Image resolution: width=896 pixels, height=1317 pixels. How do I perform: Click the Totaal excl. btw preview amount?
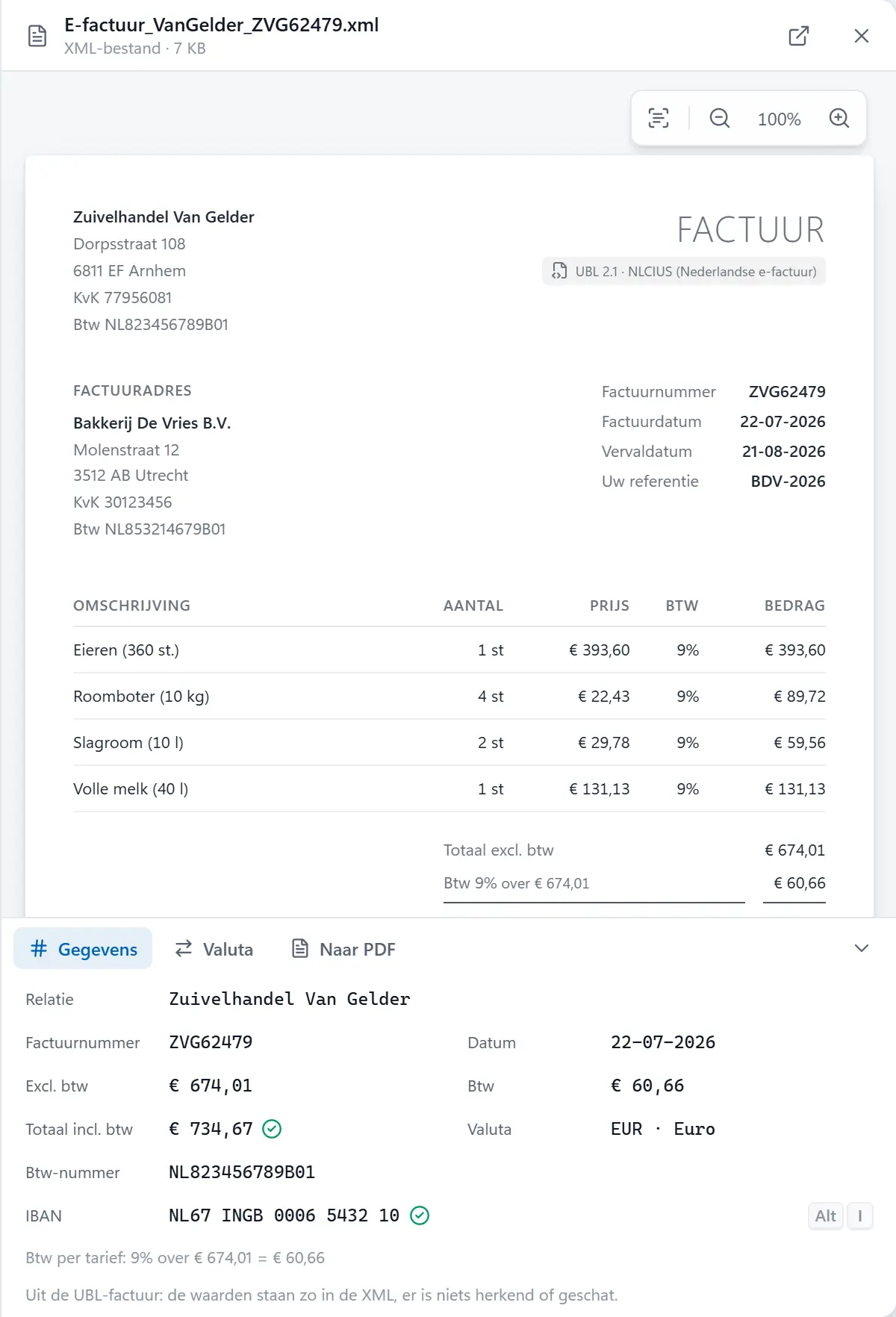795,850
